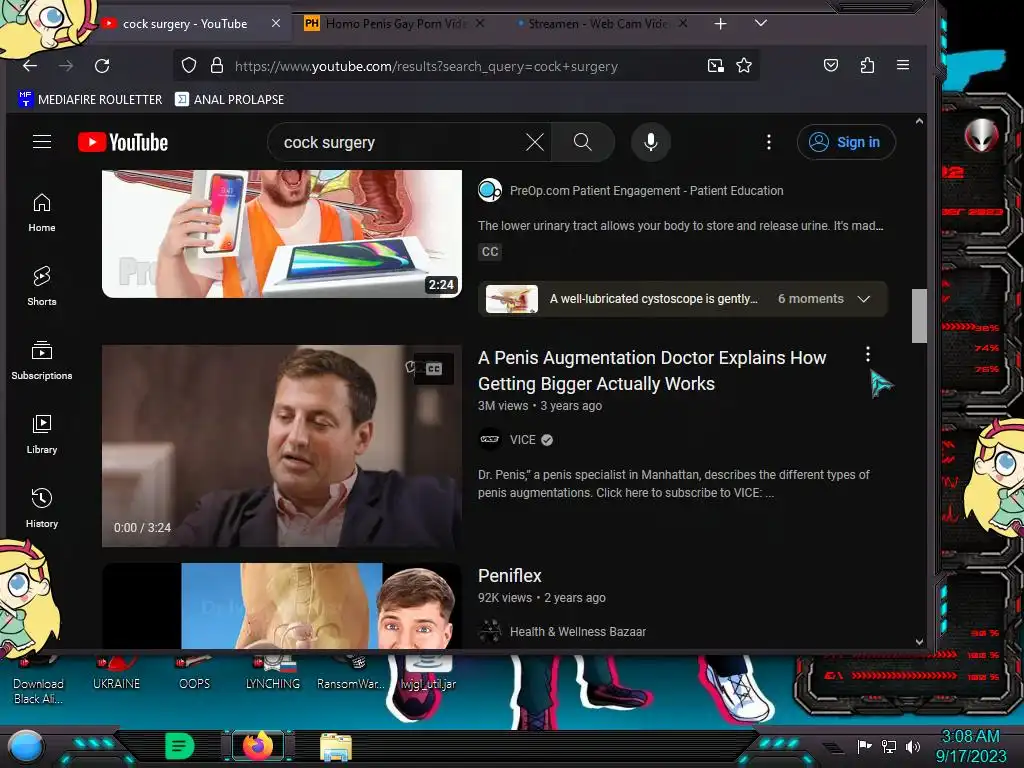Viewport: 1024px width, 768px height.
Task: Open the VICE video thumbnail preview
Action: [281, 445]
